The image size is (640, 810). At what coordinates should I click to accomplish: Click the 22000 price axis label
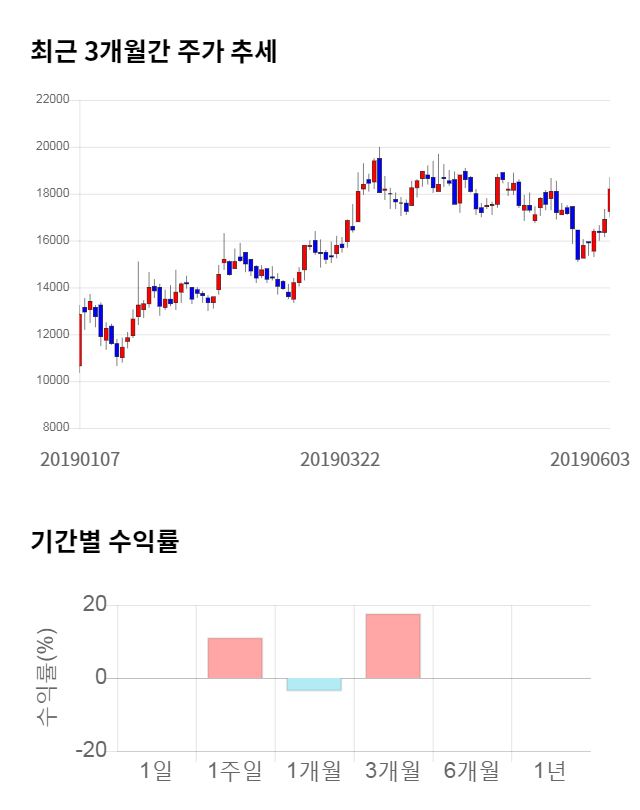pyautogui.click(x=52, y=100)
